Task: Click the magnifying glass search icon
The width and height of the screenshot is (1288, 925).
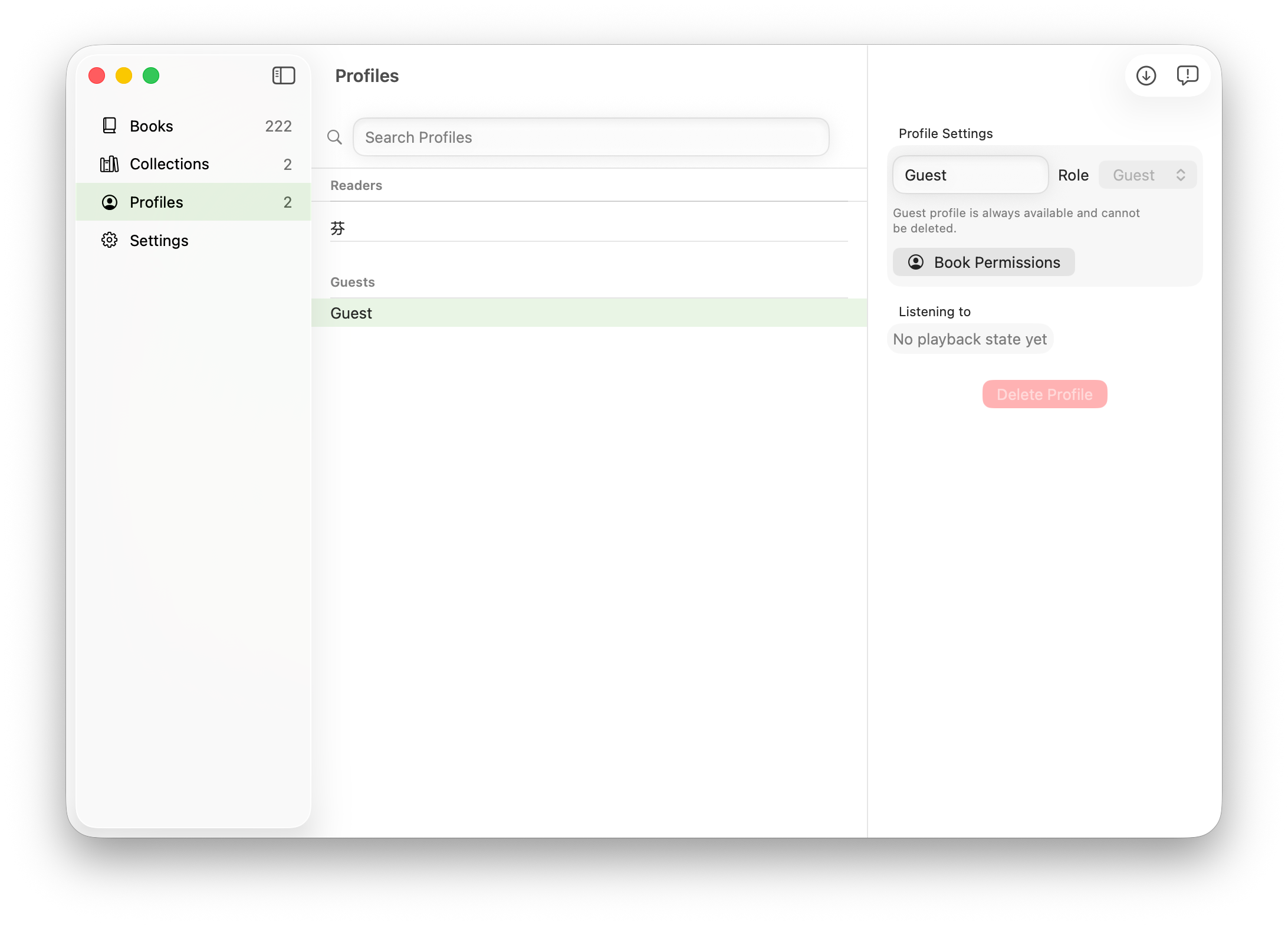Action: coord(334,137)
